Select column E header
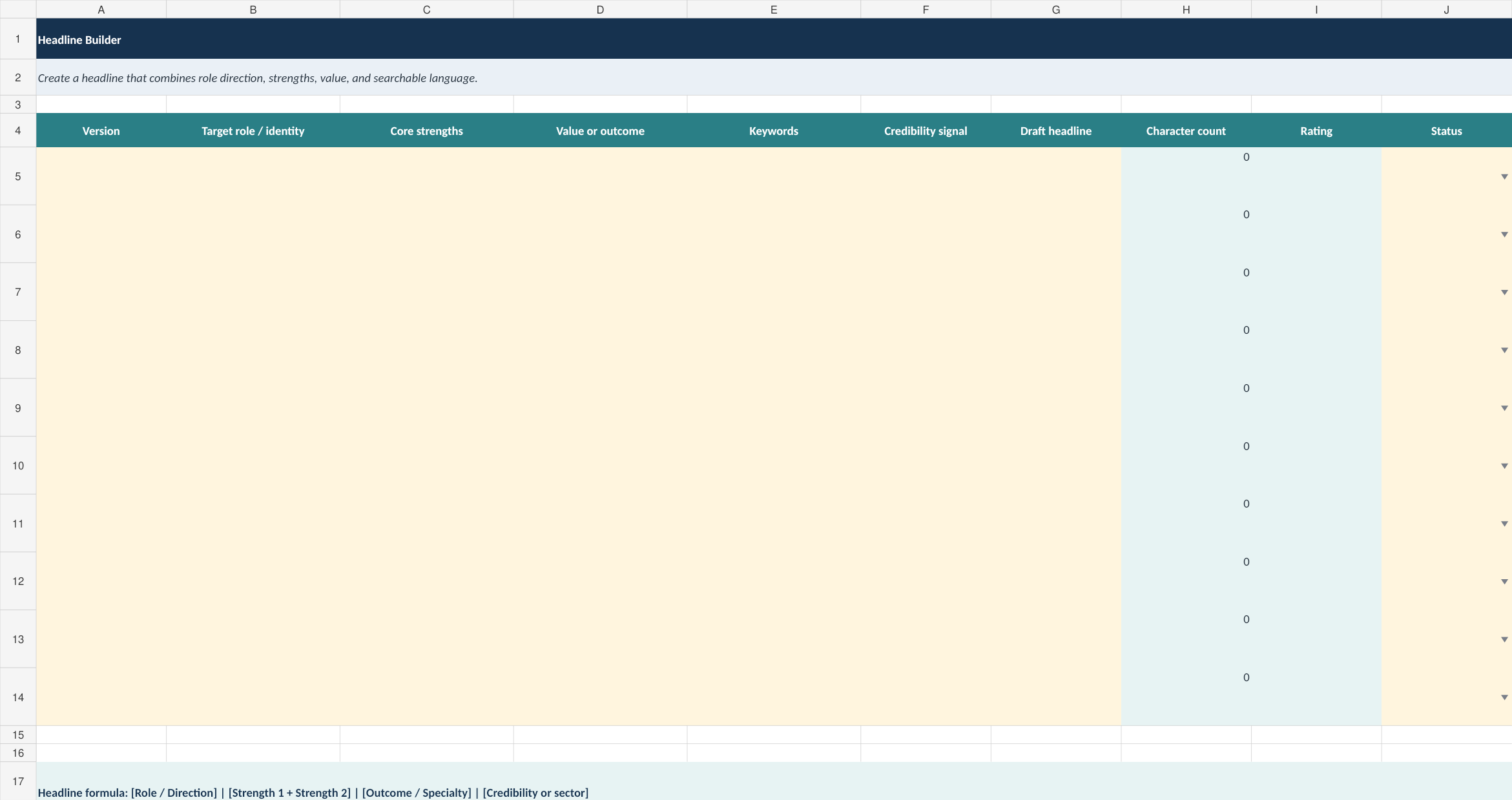 tap(774, 9)
